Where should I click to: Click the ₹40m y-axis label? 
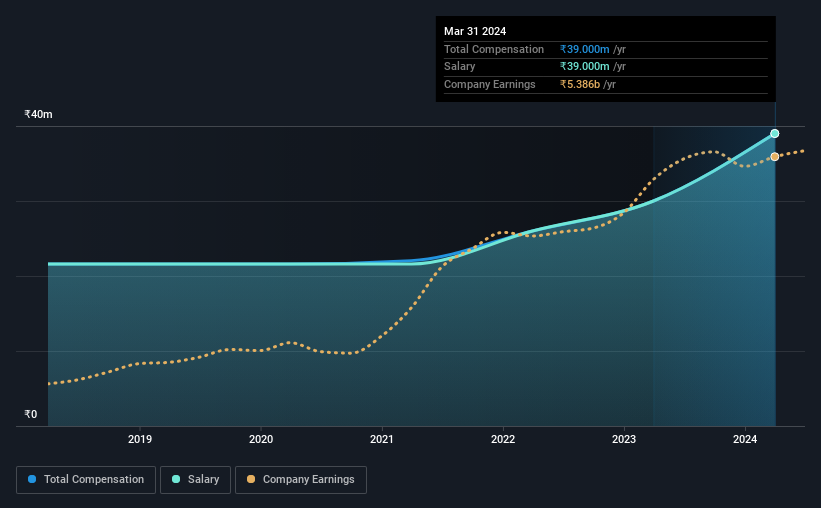pyautogui.click(x=38, y=114)
